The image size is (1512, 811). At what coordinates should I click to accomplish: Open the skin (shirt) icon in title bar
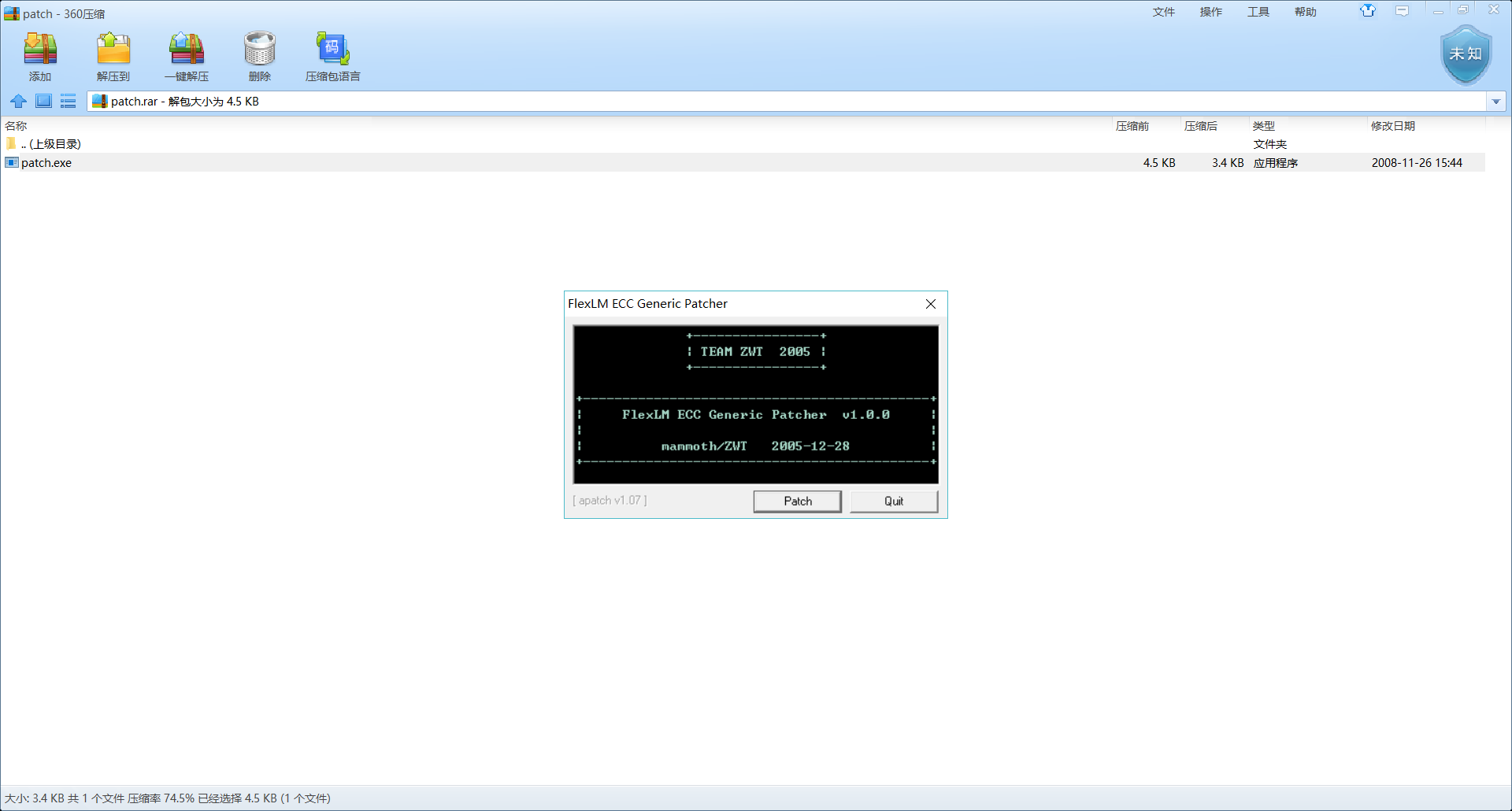(x=1368, y=11)
